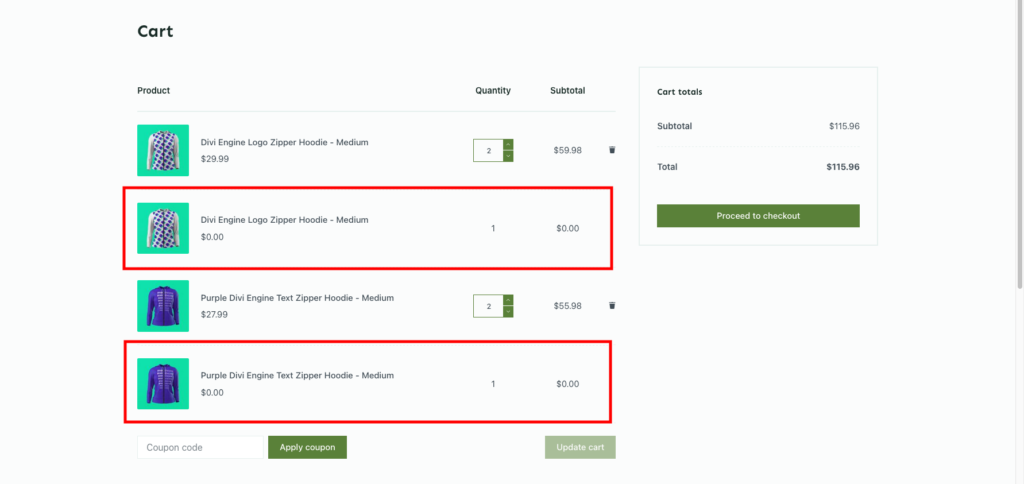The height and width of the screenshot is (484, 1024).
Task: Open the $29.99 Divi Engine Logo Hoodie link
Action: point(284,142)
